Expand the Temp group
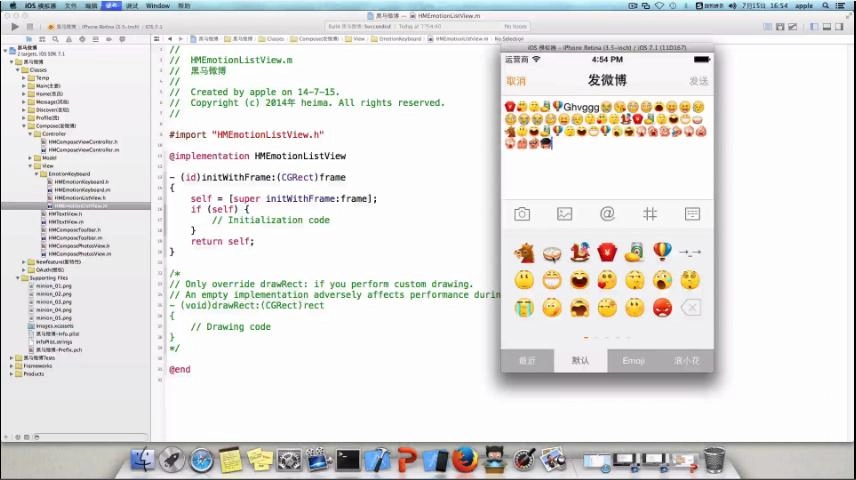Image resolution: width=856 pixels, height=480 pixels. pyautogui.click(x=23, y=78)
